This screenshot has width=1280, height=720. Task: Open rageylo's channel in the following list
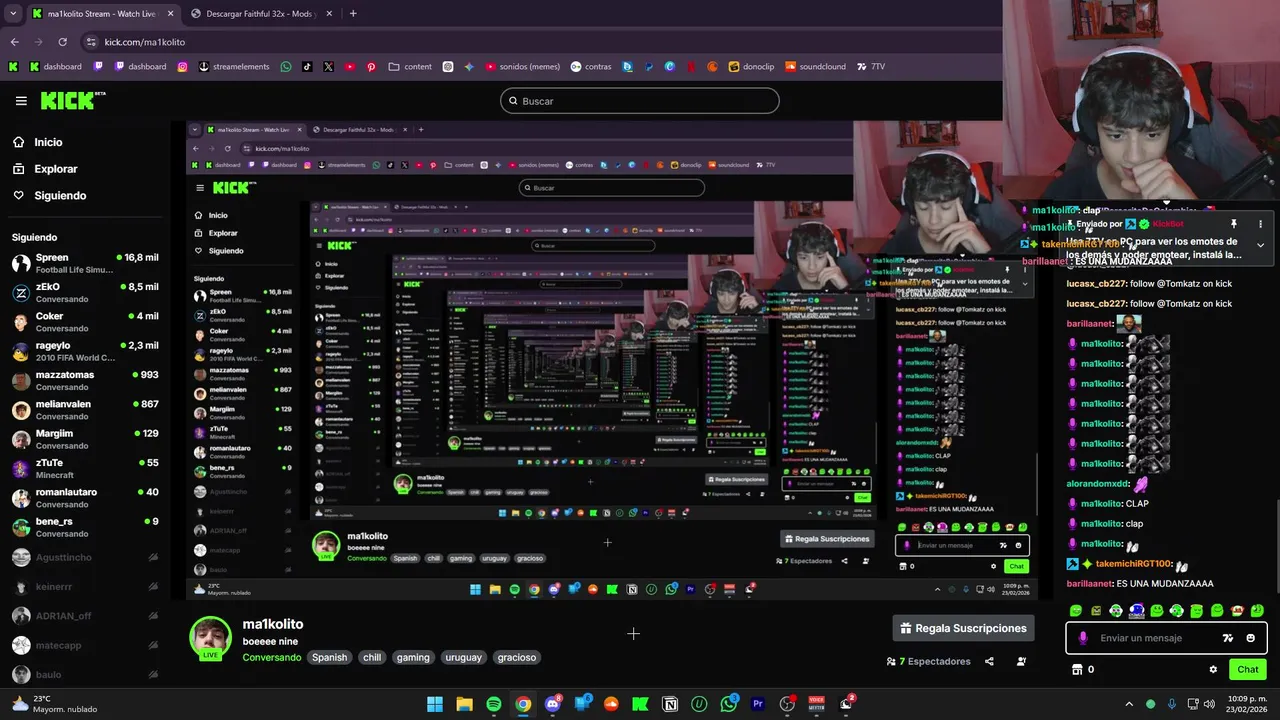tap(85, 351)
